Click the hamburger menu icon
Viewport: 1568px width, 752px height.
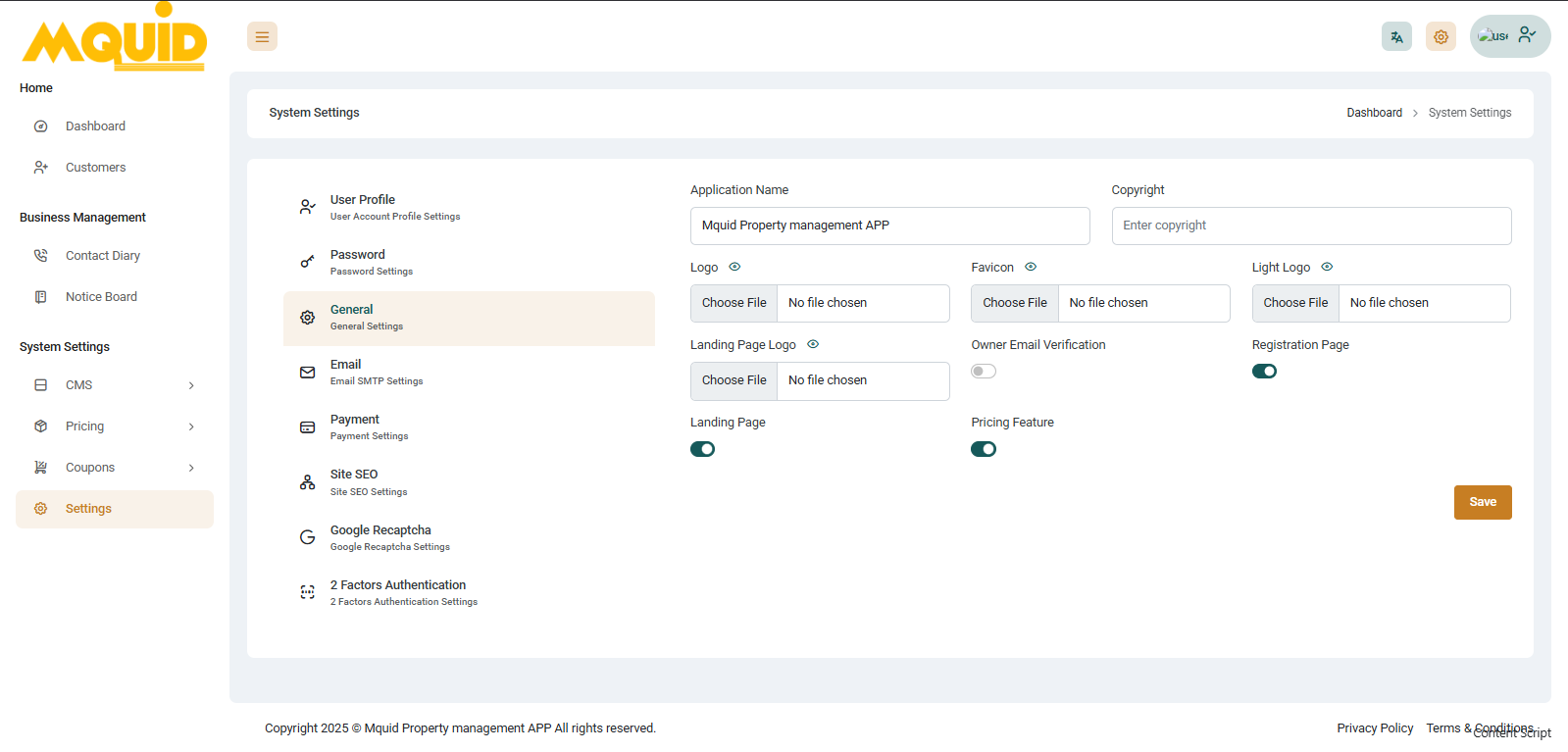point(262,36)
